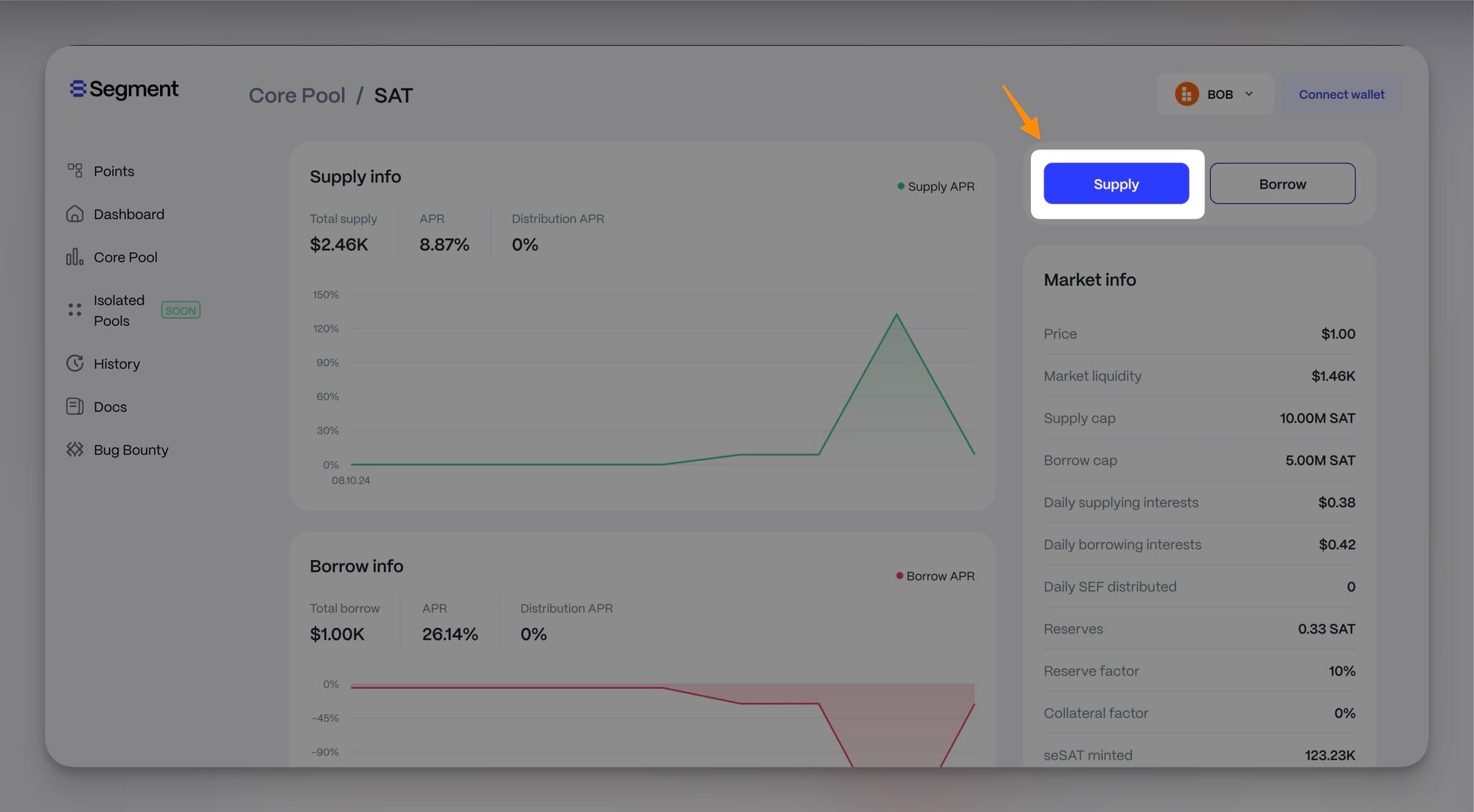Click the Core Pool bar-chart icon
1474x812 pixels.
(x=74, y=257)
